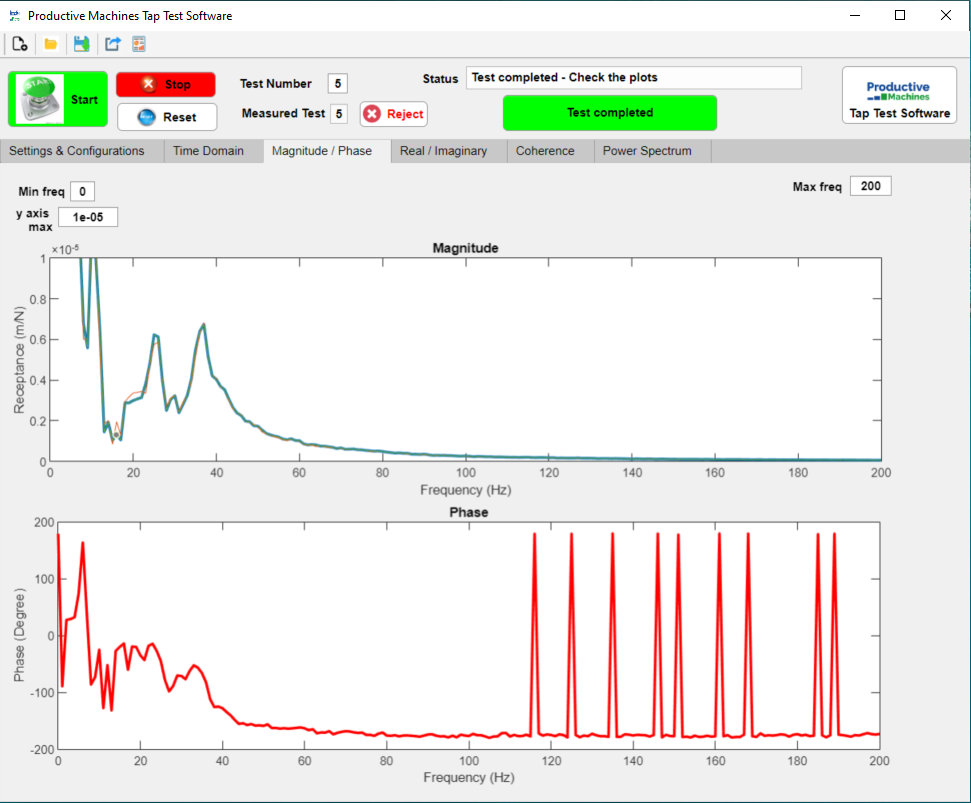
Task: Click the Productive Machines logo
Action: pos(899,95)
